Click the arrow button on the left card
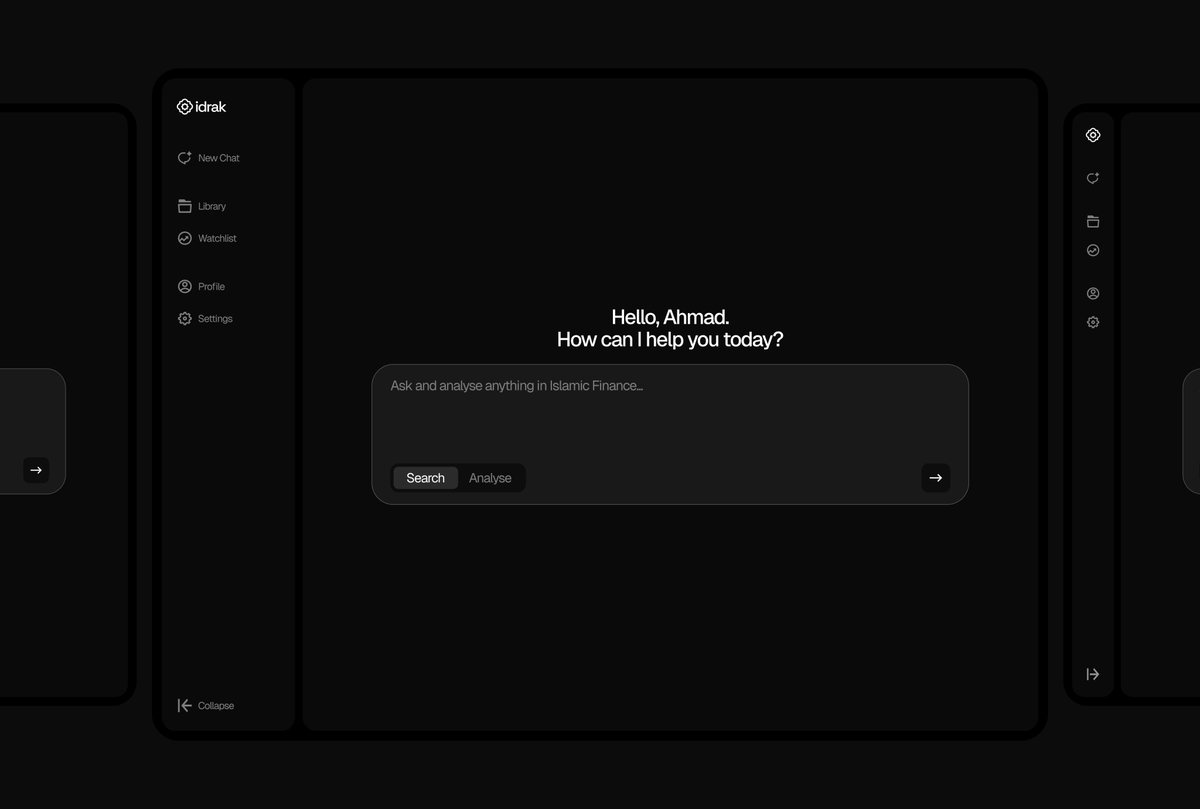This screenshot has width=1200, height=809. pyautogui.click(x=36, y=469)
